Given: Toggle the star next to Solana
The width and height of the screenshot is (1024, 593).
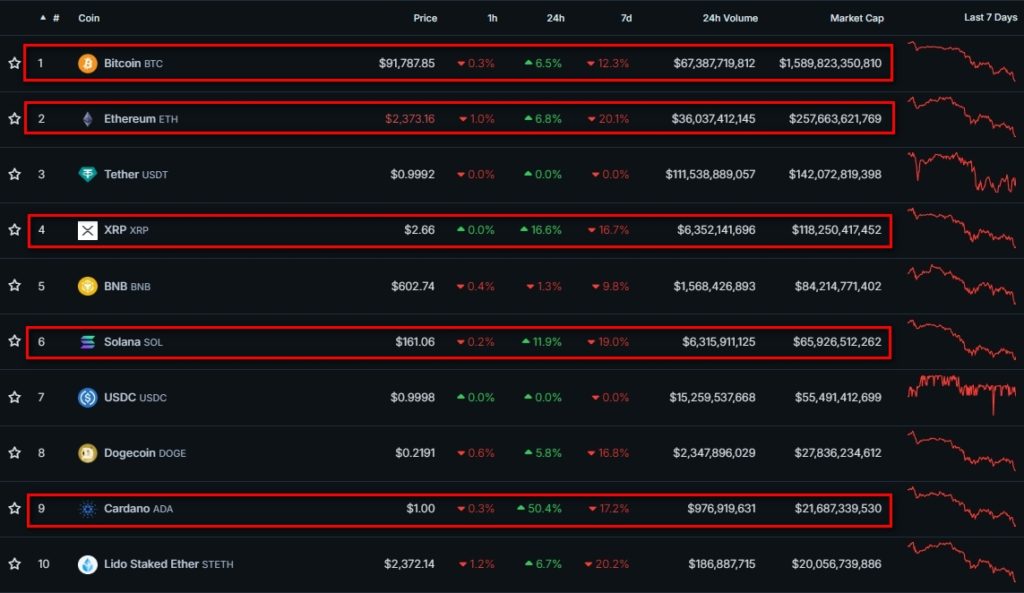Looking at the screenshot, I should (14, 341).
